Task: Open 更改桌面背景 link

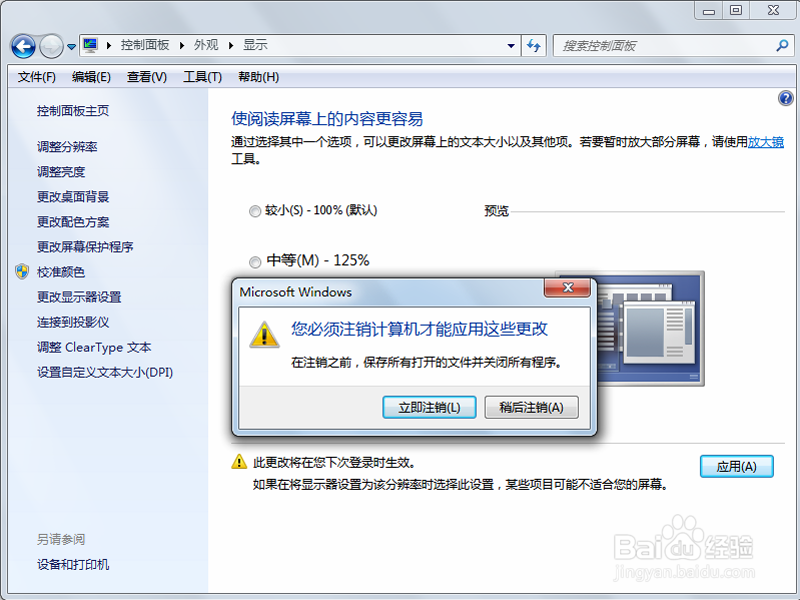Action: point(73,197)
